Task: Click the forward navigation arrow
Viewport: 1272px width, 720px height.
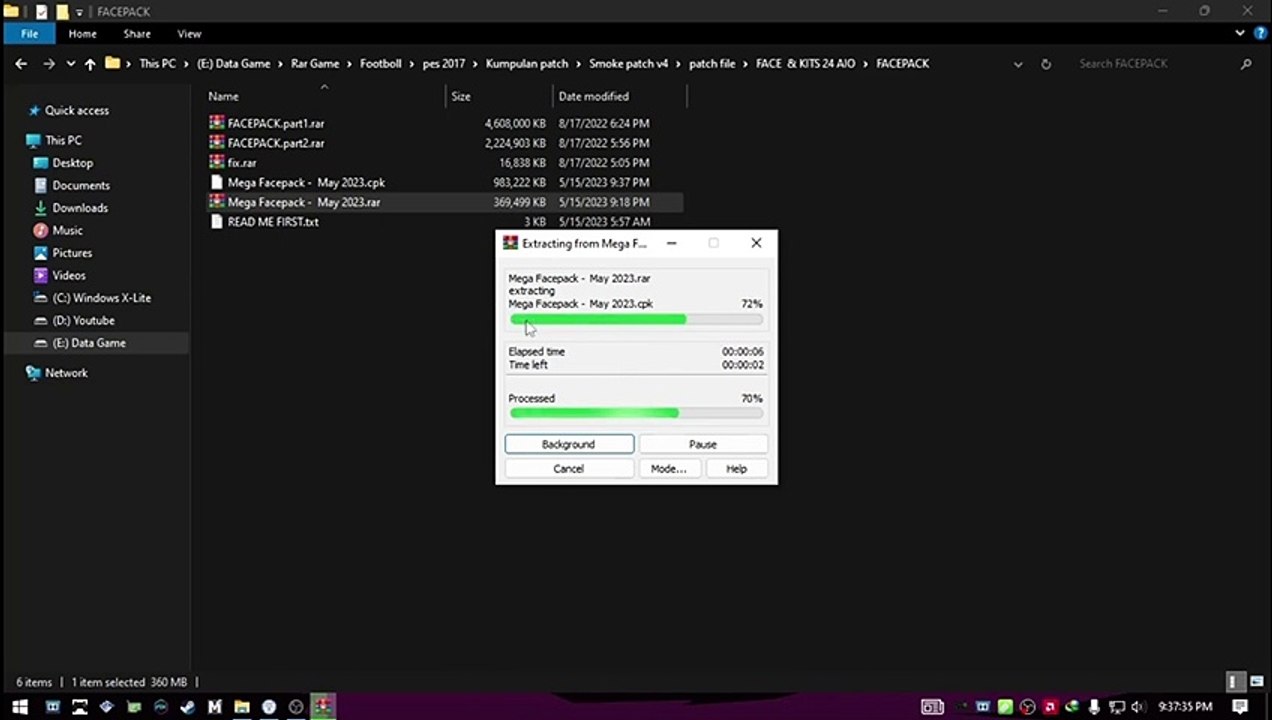Action: (48, 63)
